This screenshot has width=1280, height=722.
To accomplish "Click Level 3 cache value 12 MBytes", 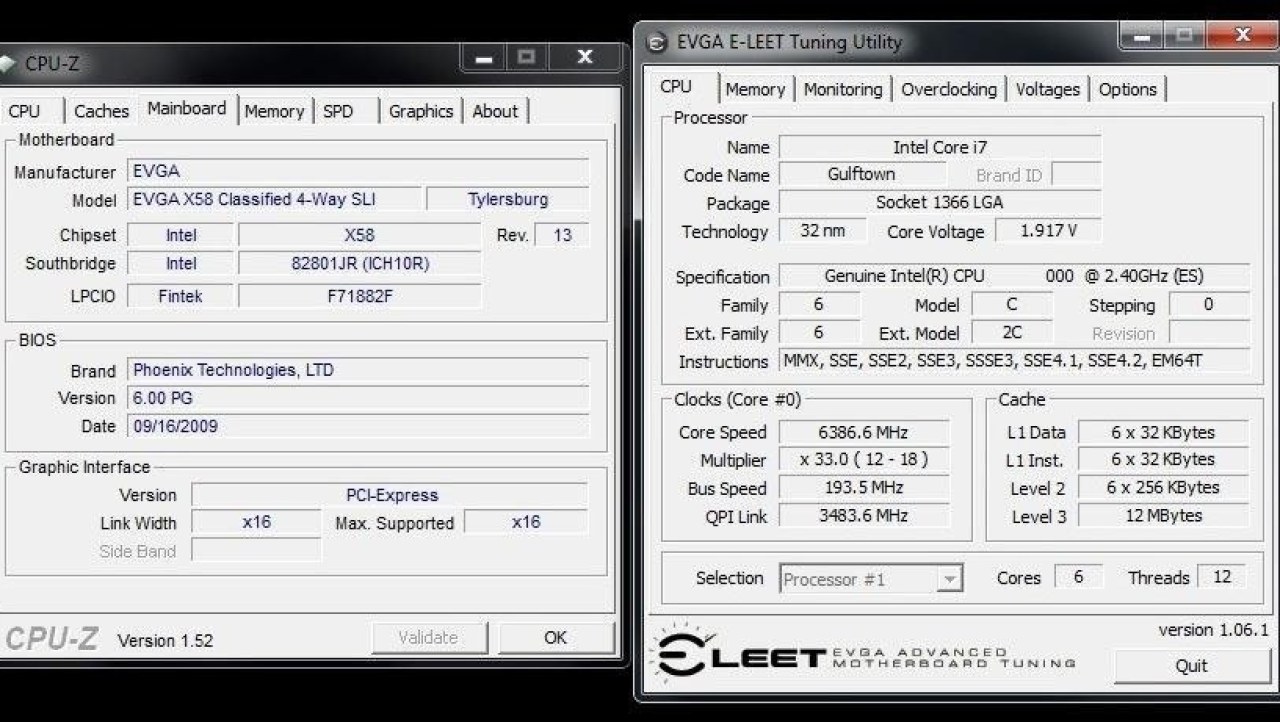I will pyautogui.click(x=1163, y=516).
